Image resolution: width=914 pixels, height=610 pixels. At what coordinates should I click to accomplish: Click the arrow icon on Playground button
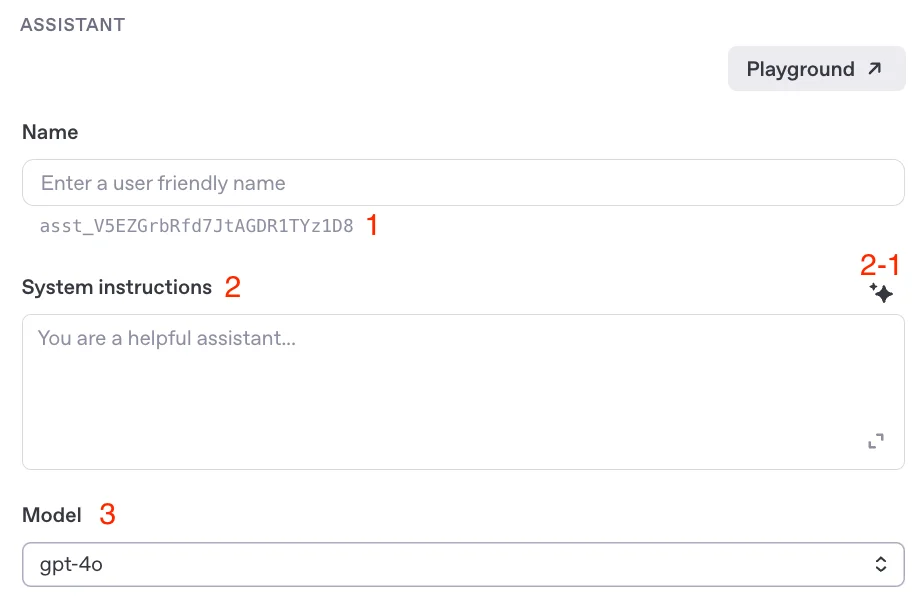pos(875,69)
